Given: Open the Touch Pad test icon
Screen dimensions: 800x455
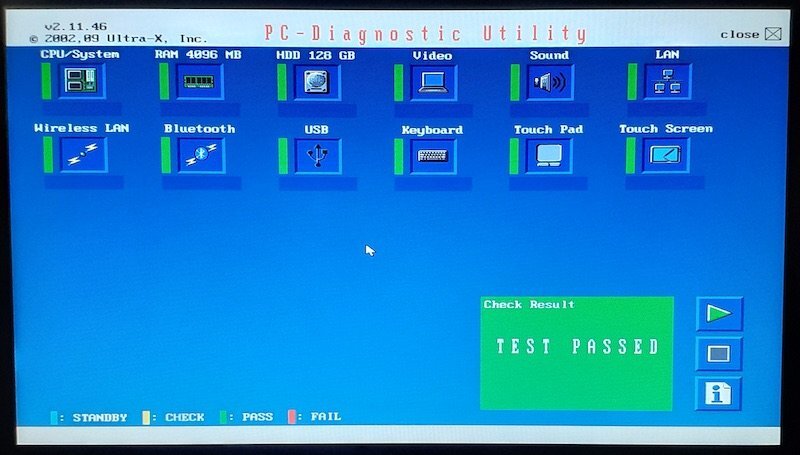Looking at the screenshot, I should (x=548, y=156).
